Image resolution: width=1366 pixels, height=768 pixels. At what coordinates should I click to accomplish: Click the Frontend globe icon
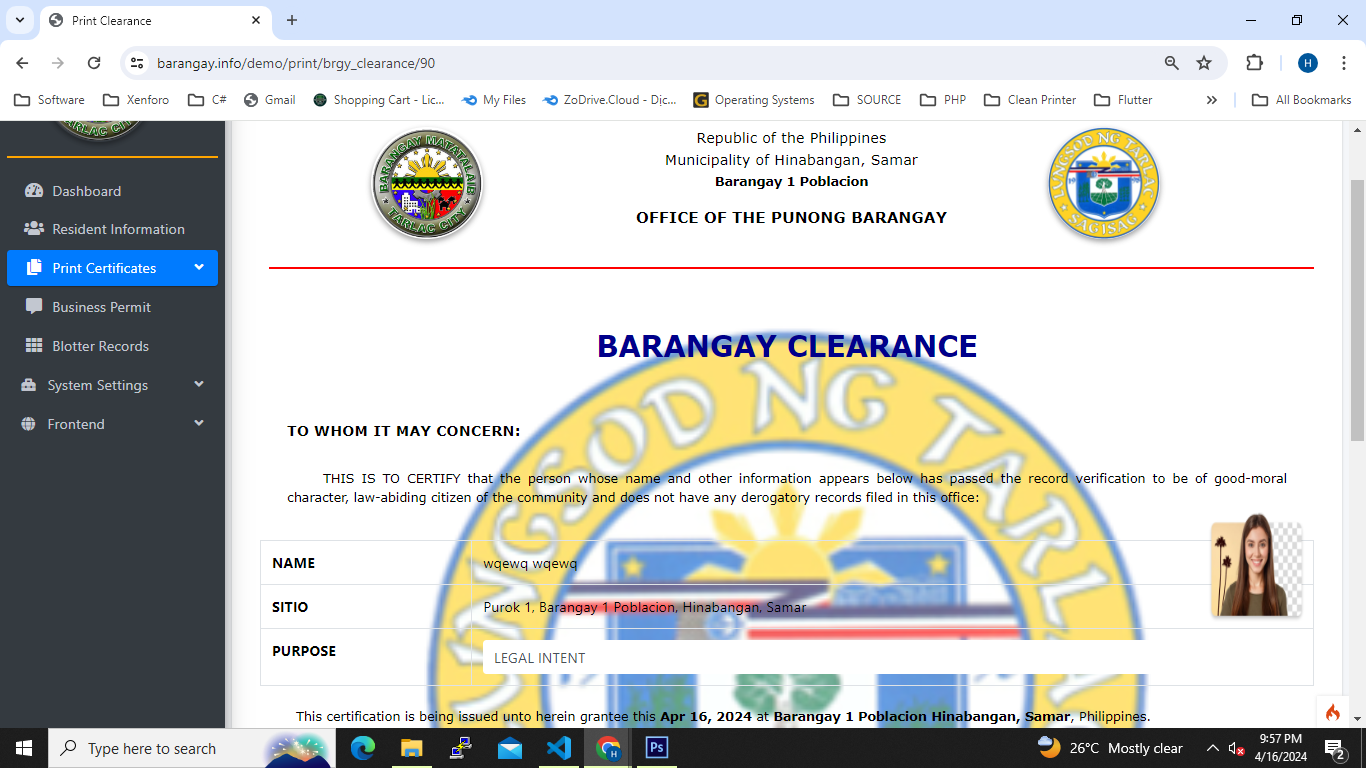(x=28, y=424)
